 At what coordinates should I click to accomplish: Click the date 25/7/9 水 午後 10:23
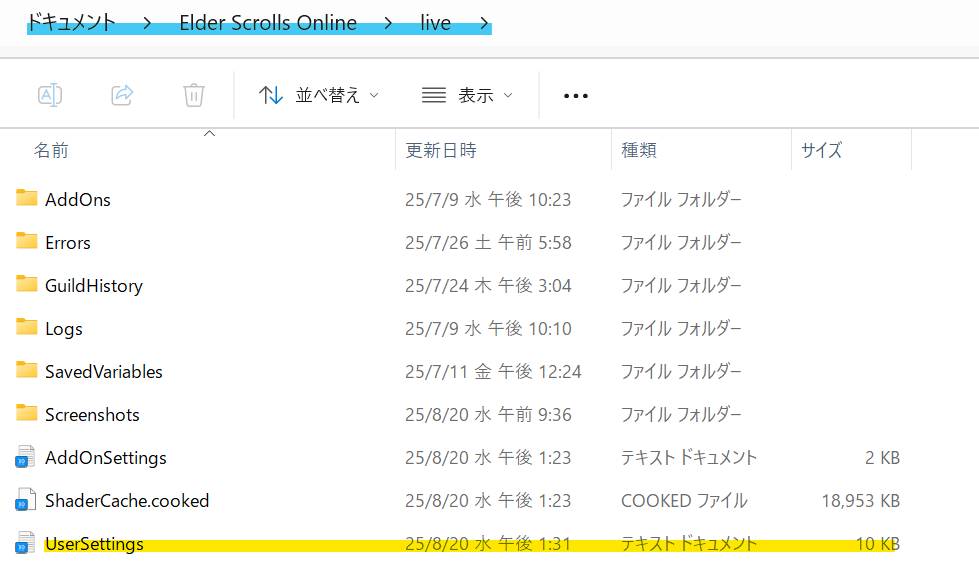[488, 200]
